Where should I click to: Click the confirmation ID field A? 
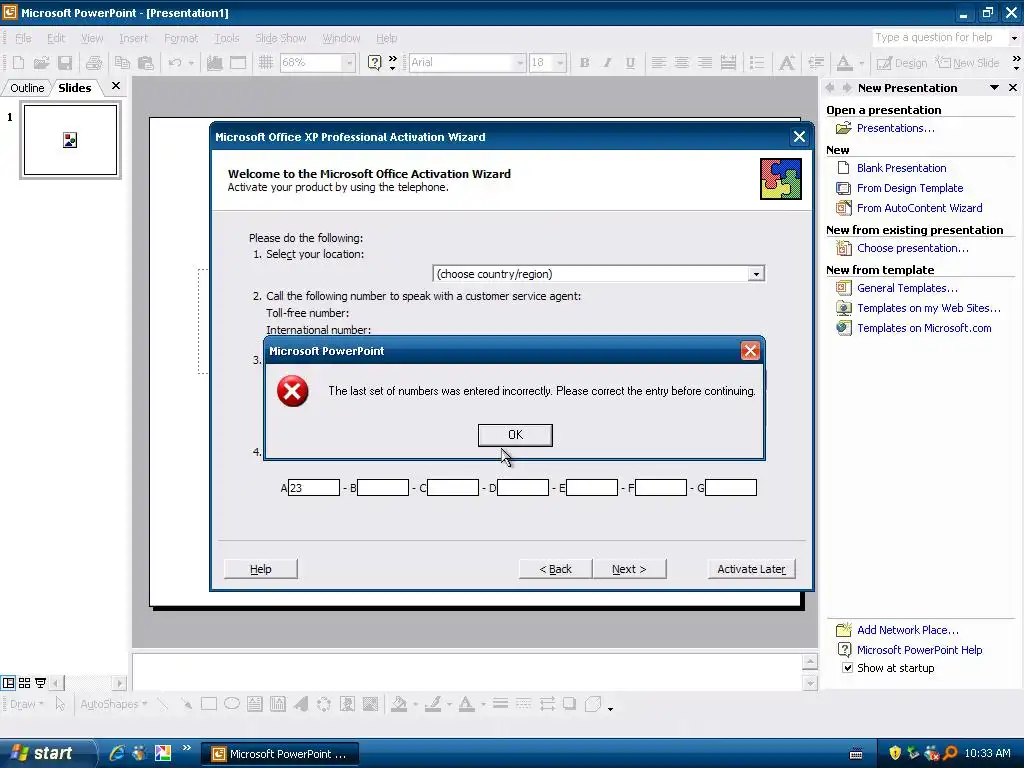(313, 488)
